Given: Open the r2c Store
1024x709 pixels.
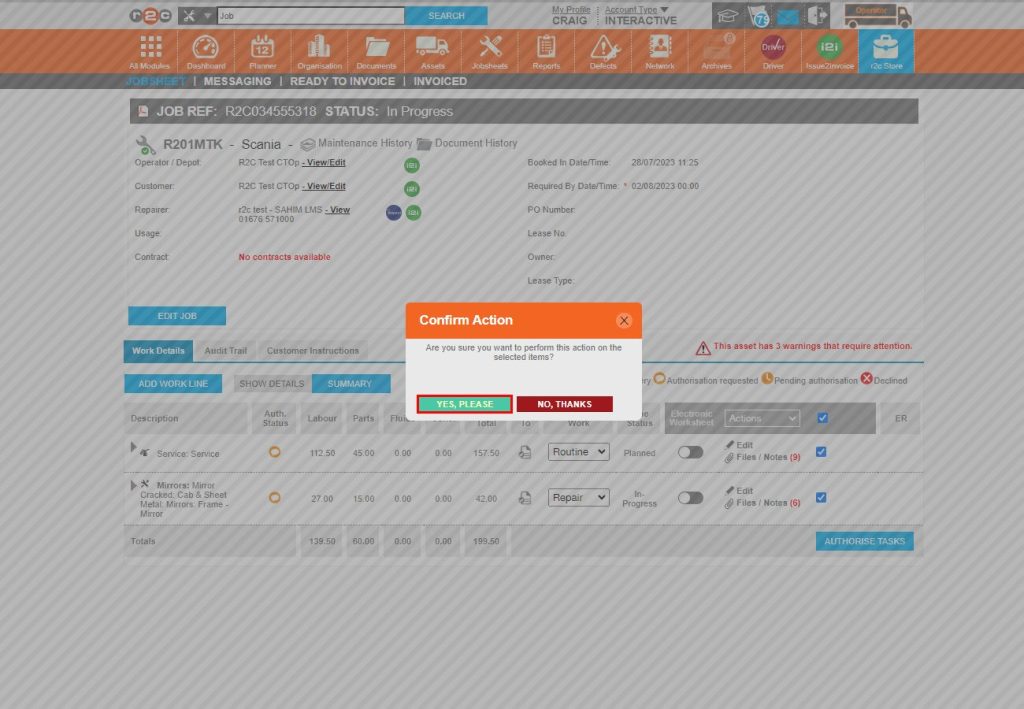Looking at the screenshot, I should click(885, 50).
